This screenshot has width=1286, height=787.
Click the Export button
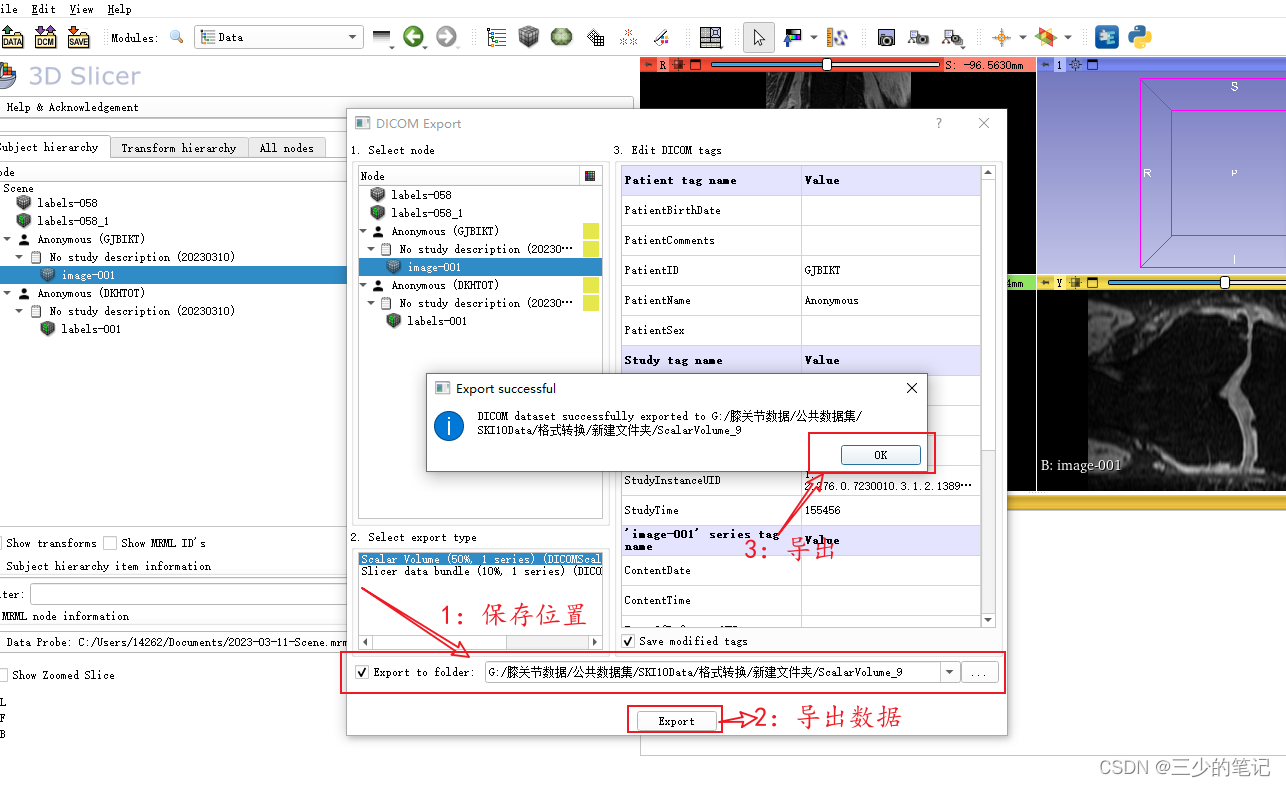(x=676, y=721)
